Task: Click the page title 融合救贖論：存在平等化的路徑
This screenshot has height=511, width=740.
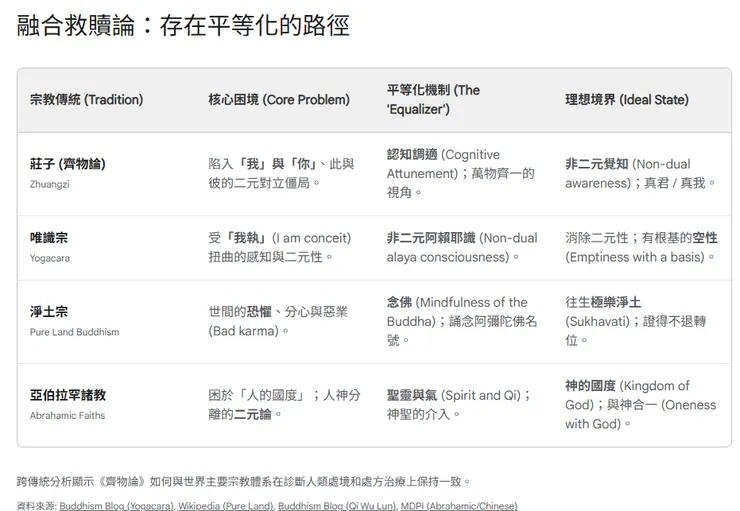Action: coord(183,25)
